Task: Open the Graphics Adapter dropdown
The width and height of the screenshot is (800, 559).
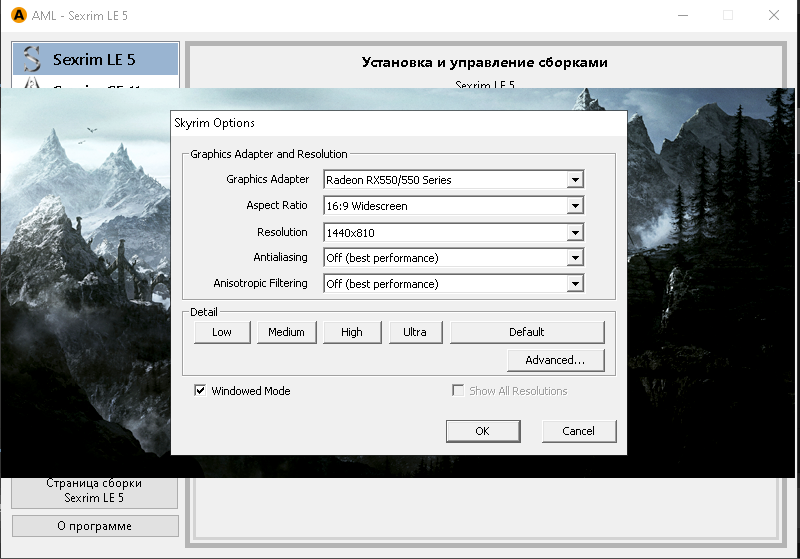Action: pyautogui.click(x=574, y=180)
